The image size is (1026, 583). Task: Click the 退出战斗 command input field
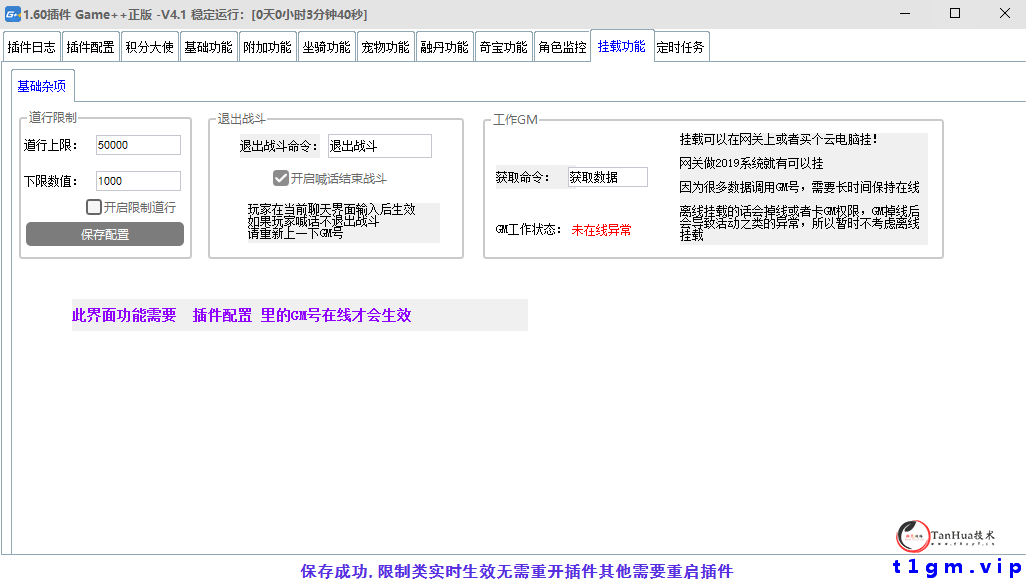point(380,145)
